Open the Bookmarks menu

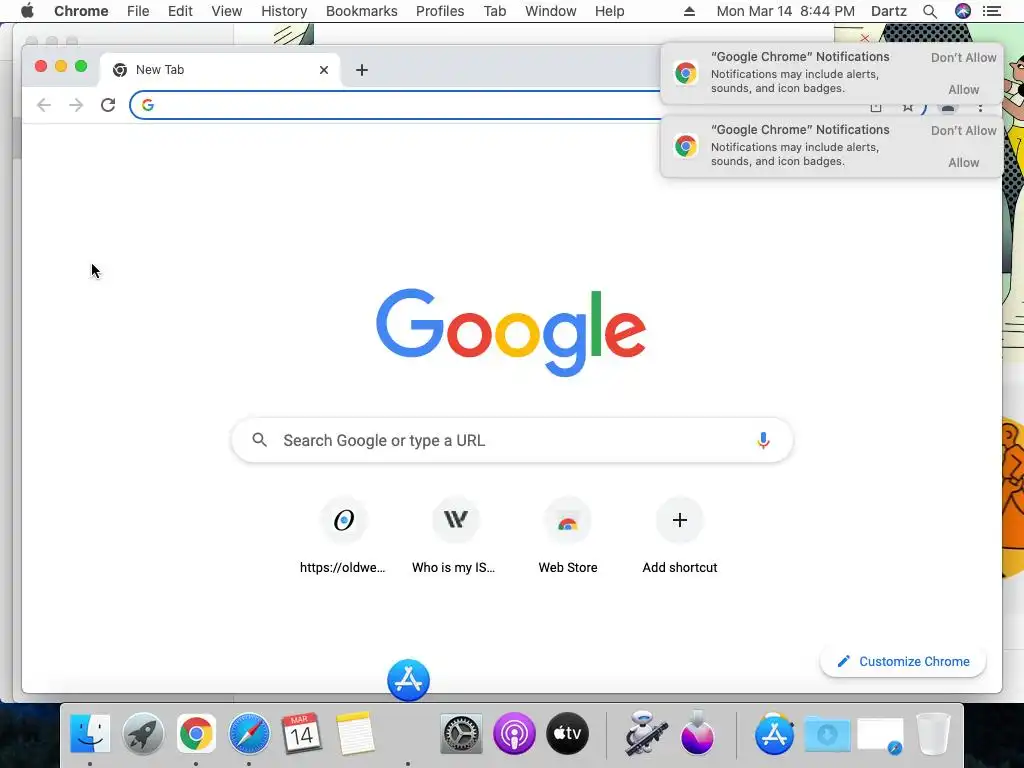pyautogui.click(x=361, y=11)
